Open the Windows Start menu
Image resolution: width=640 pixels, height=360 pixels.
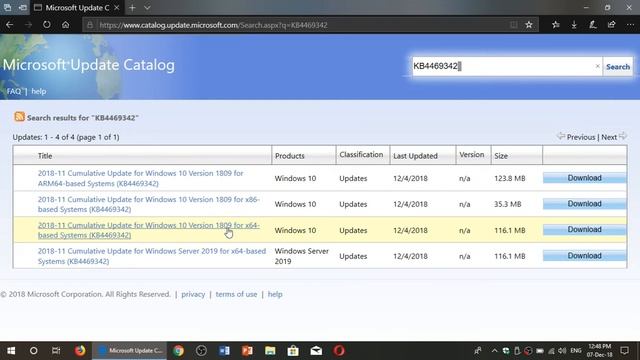click(x=11, y=351)
